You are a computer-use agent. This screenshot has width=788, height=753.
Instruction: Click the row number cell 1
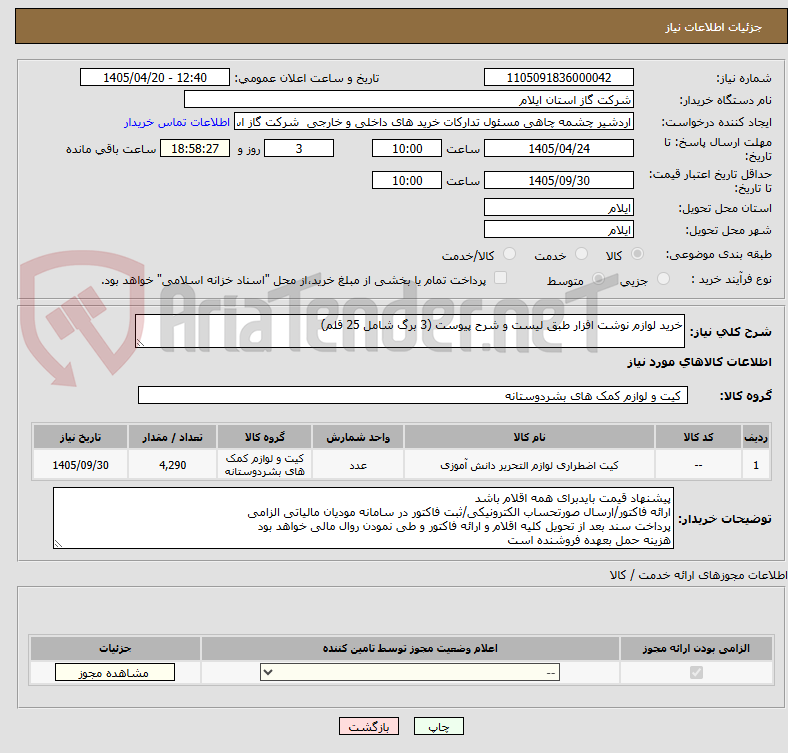756,465
